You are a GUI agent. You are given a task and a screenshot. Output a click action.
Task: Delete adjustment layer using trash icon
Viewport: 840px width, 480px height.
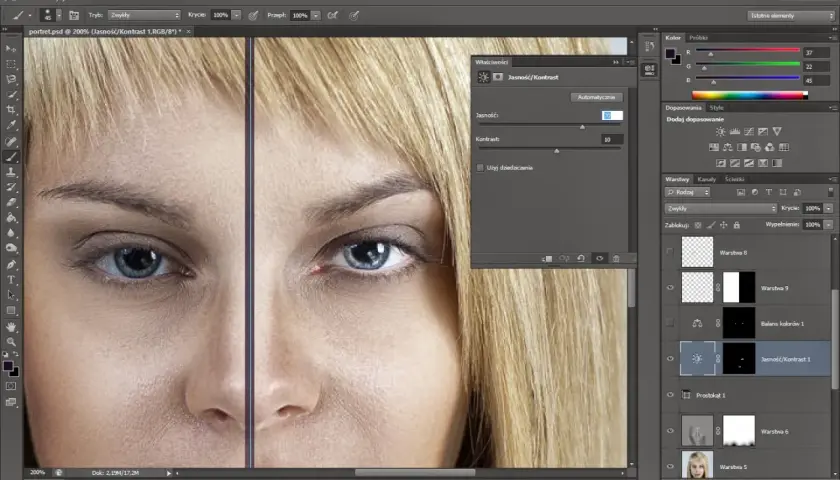(616, 259)
